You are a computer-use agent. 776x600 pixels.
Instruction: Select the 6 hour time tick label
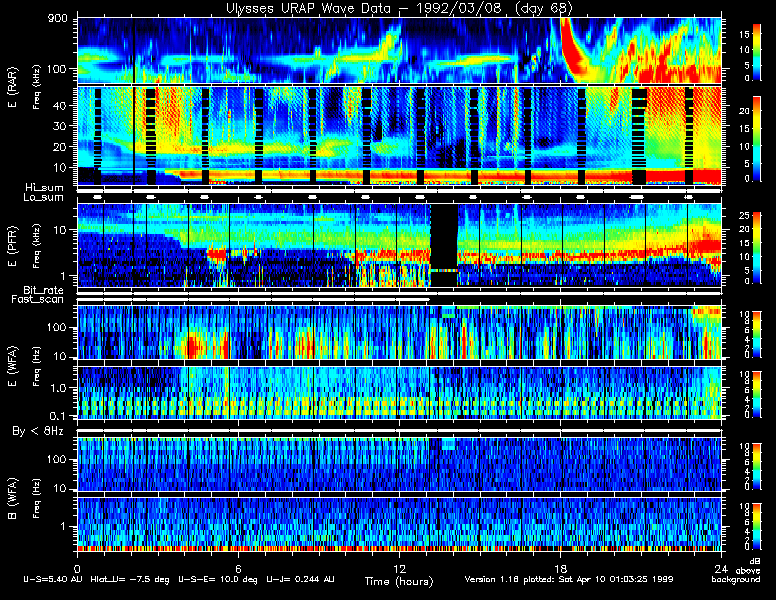(238, 568)
